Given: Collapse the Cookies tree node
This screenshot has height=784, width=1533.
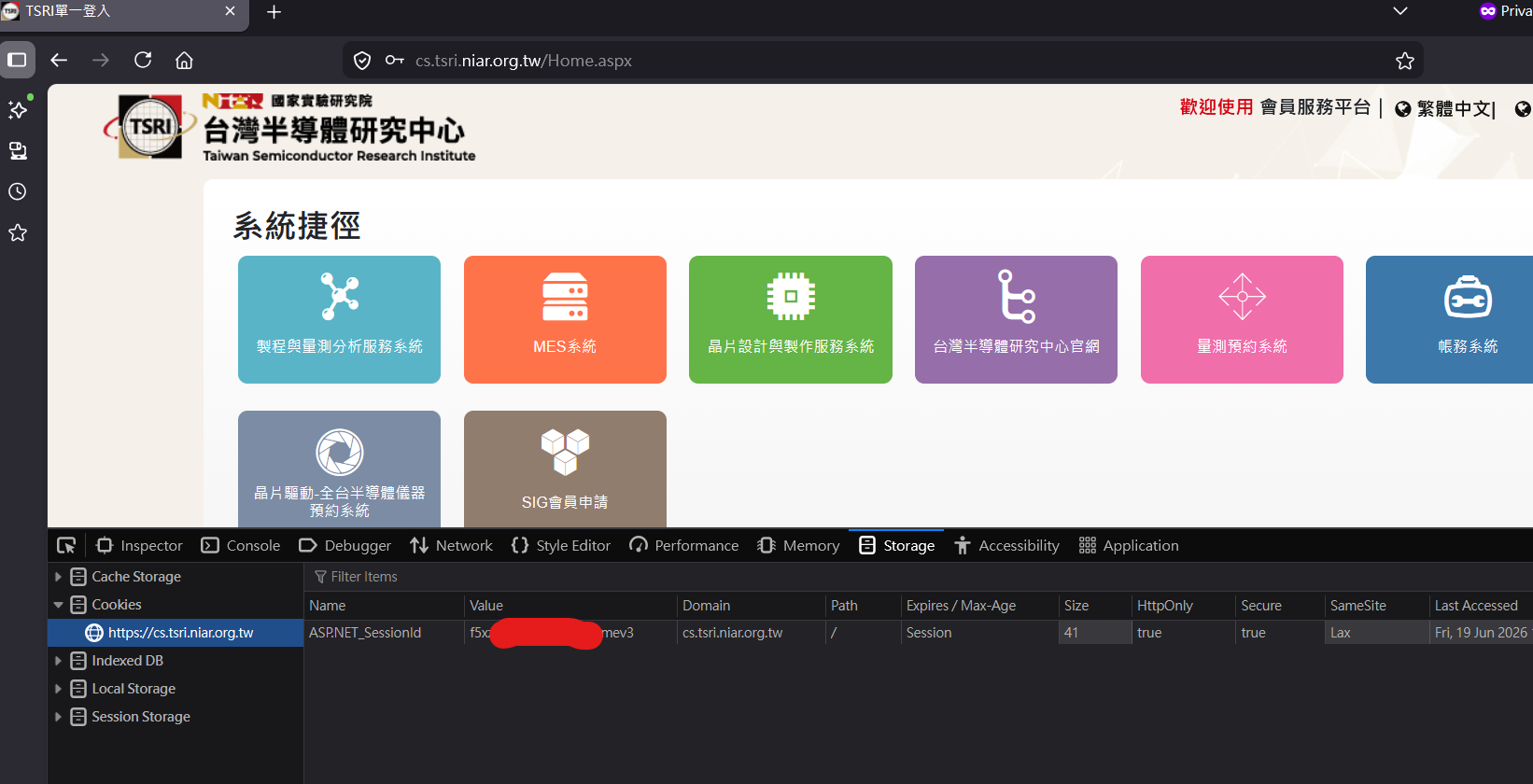Looking at the screenshot, I should click(58, 605).
